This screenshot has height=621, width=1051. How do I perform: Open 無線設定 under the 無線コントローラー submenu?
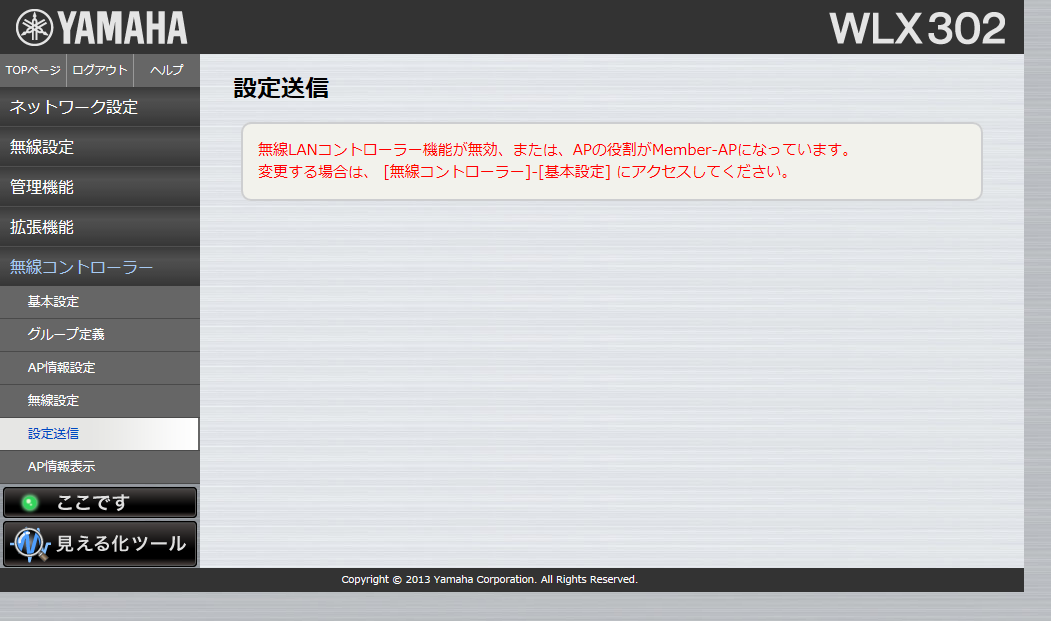(x=100, y=401)
